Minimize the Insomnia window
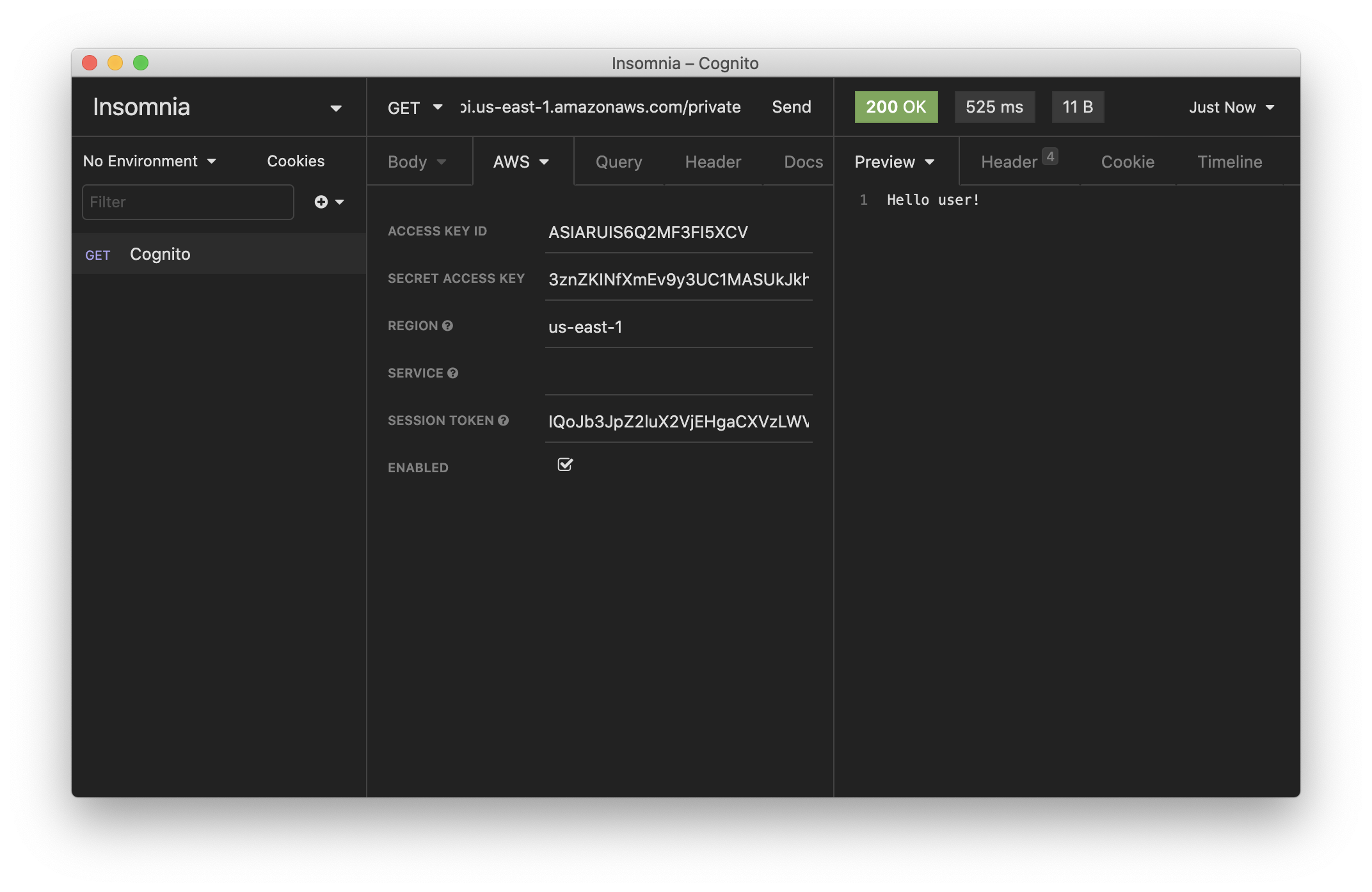 (115, 63)
